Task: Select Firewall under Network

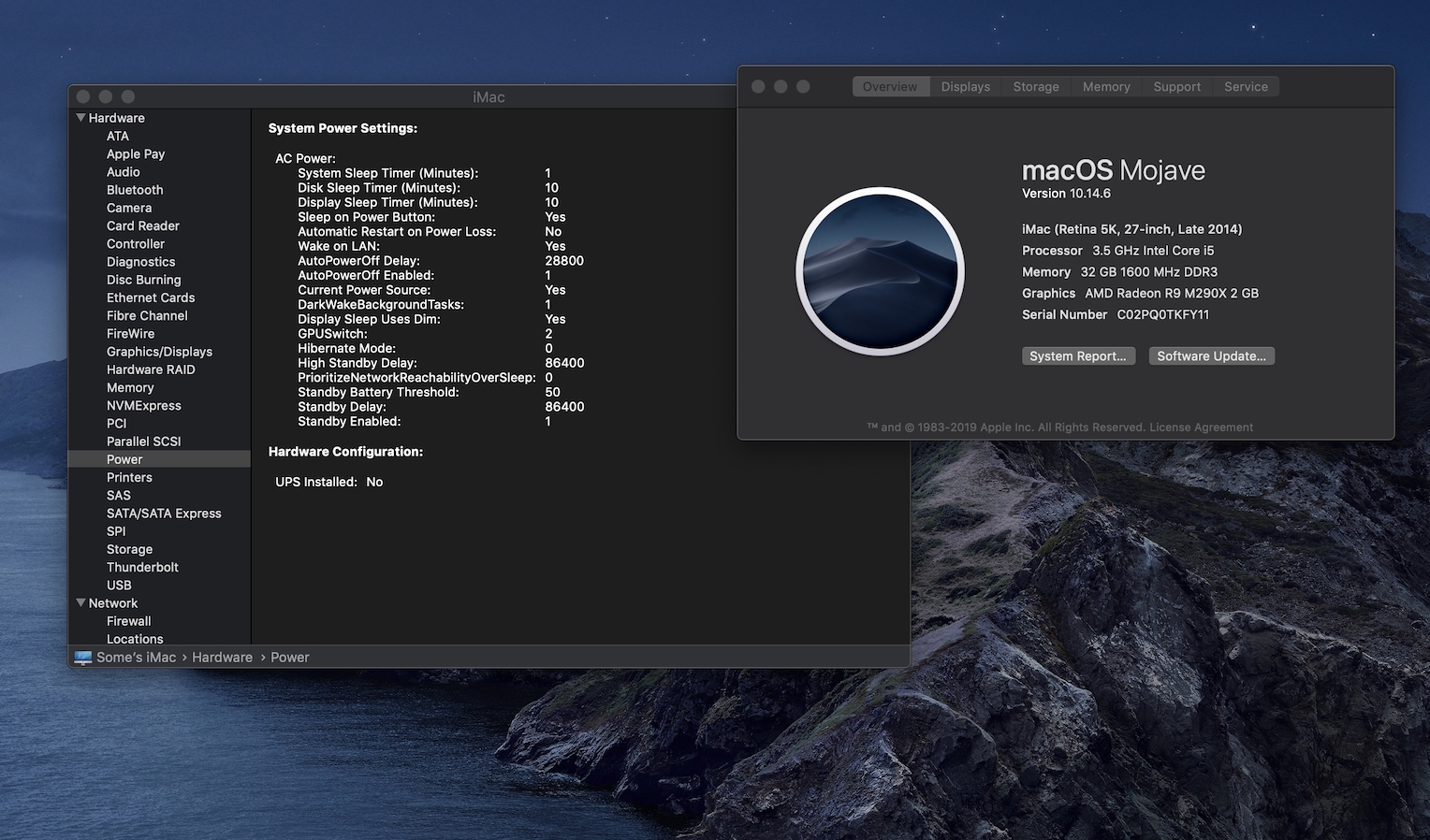Action: point(129,621)
